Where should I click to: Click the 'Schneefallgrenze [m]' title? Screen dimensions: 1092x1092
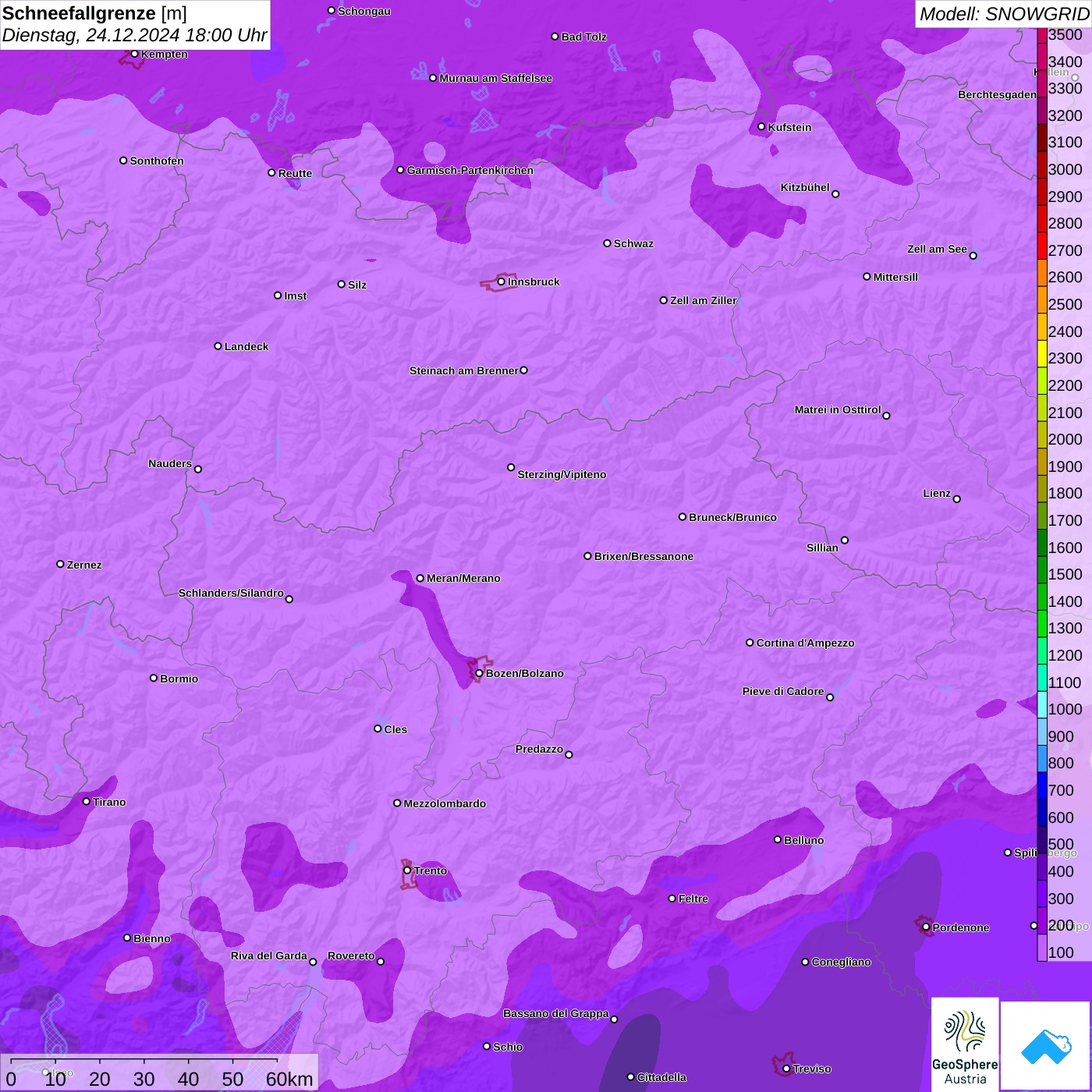pyautogui.click(x=94, y=13)
